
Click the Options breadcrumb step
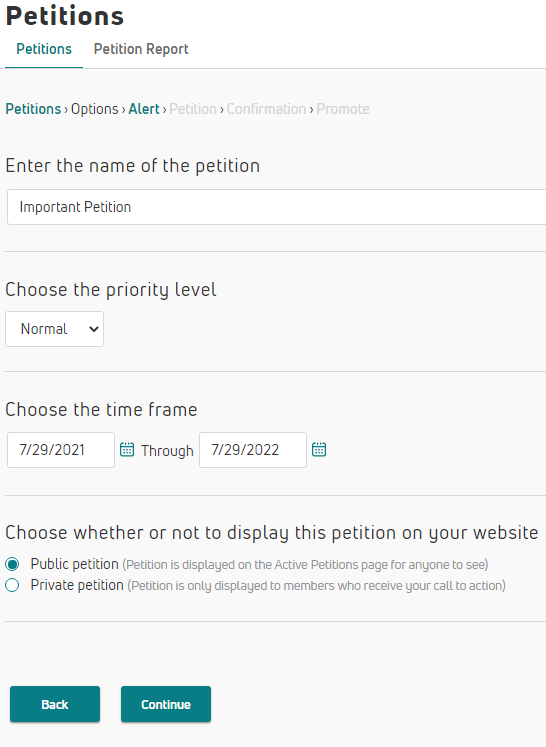point(94,109)
